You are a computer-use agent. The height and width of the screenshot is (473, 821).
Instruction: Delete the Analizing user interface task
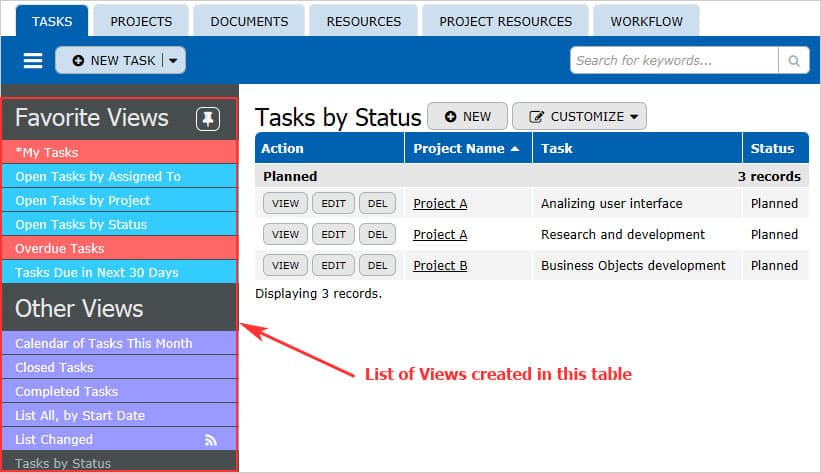click(377, 203)
